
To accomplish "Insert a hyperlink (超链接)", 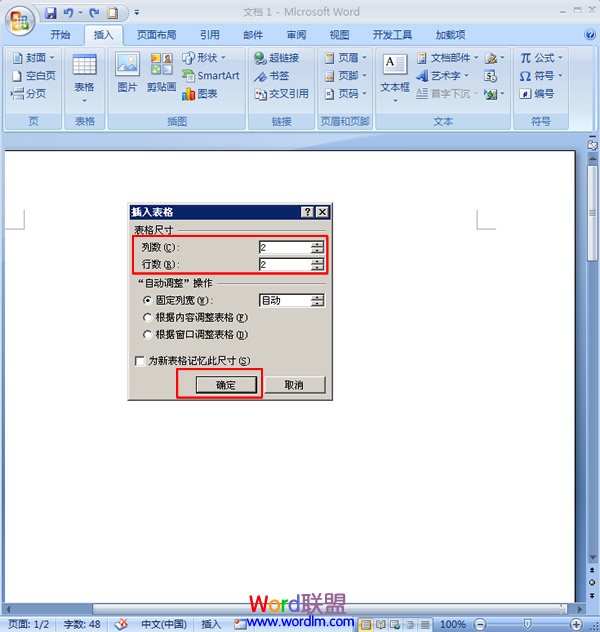I will [276, 58].
